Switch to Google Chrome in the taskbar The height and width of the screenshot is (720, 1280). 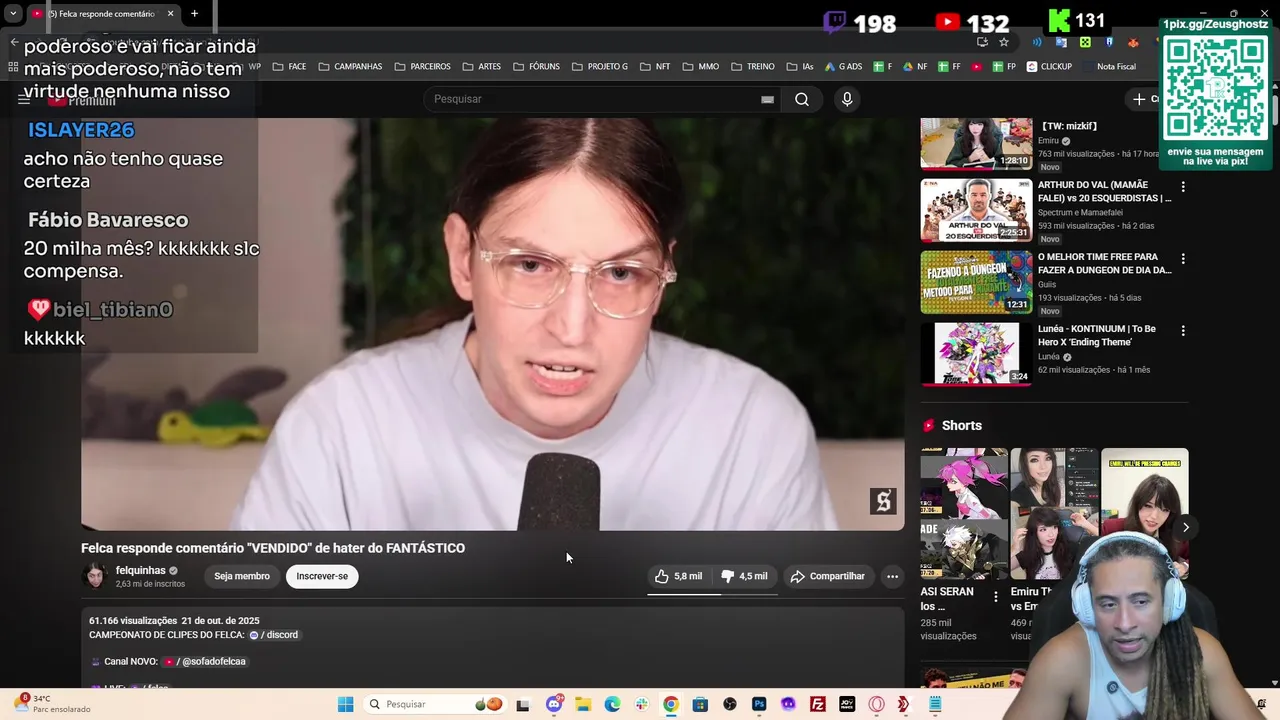[671, 704]
